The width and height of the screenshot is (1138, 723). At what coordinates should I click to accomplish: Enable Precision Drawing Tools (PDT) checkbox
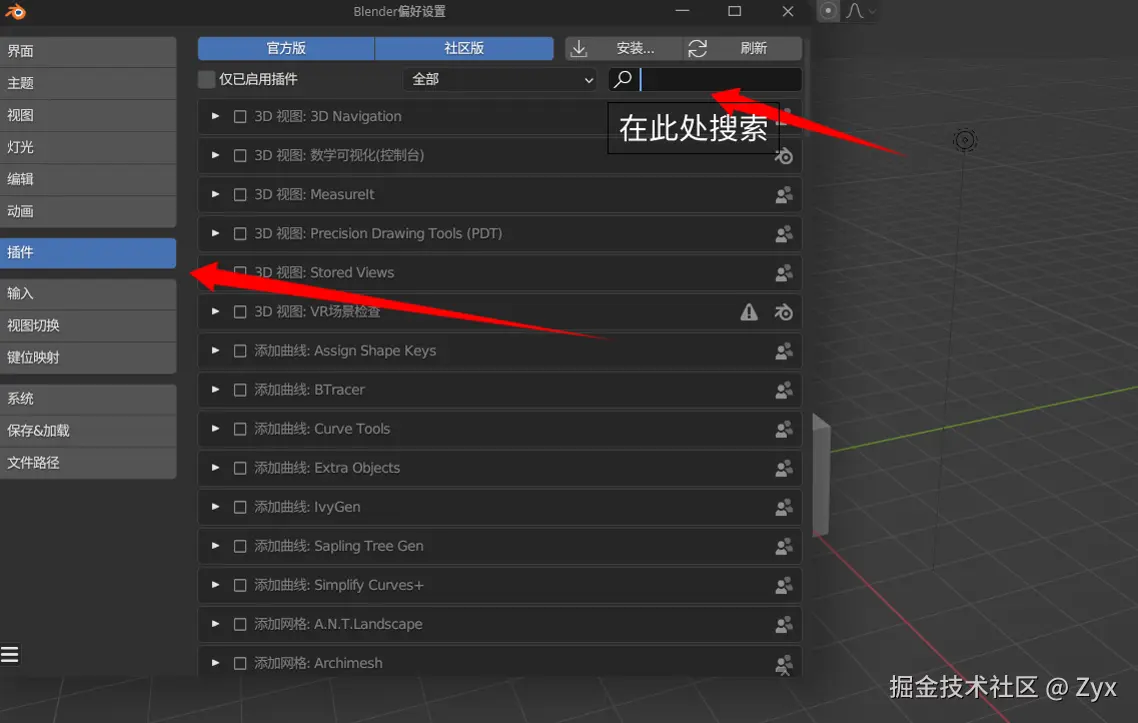coord(240,234)
